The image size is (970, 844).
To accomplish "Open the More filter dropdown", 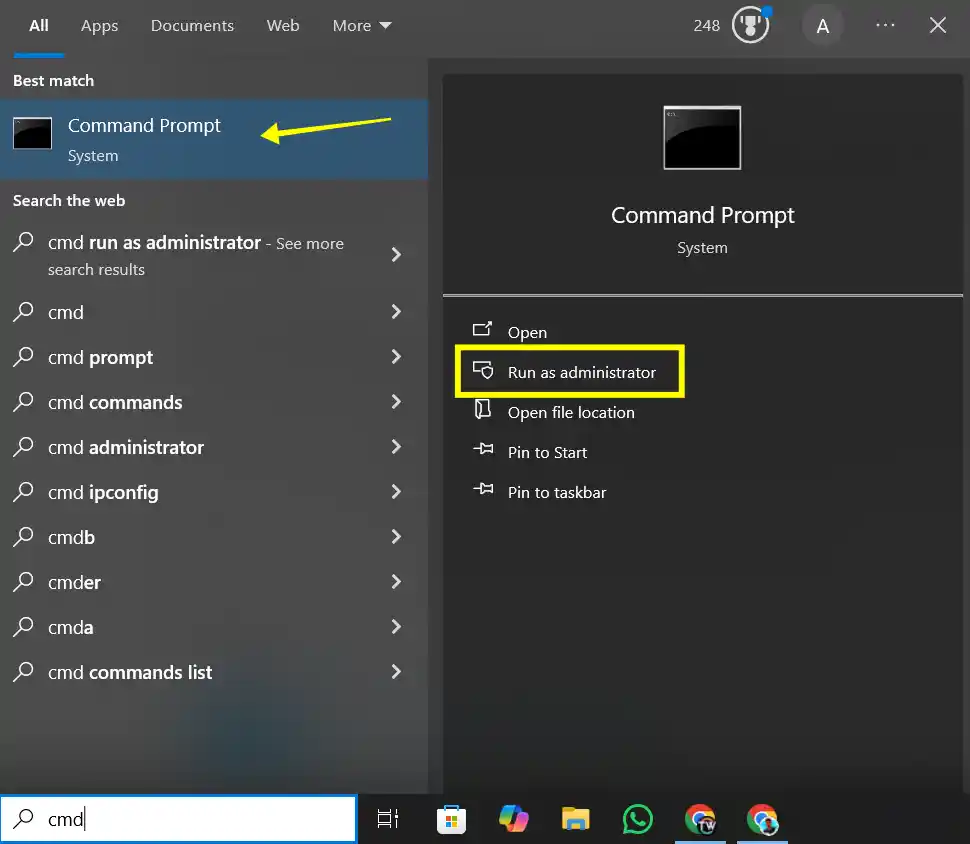I will click(361, 25).
